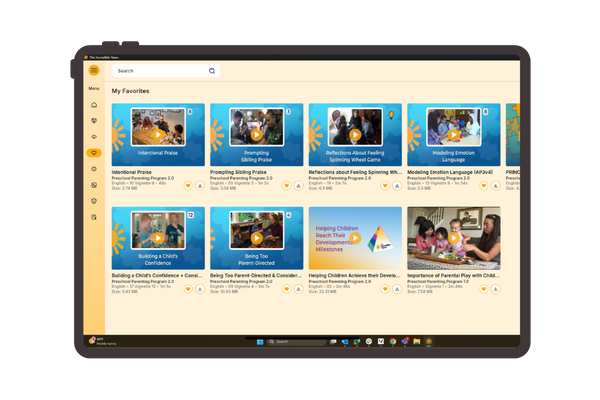The height and width of the screenshot is (400, 600).
Task: Unfavorite Intentional Praise with heart button
Action: (187, 185)
